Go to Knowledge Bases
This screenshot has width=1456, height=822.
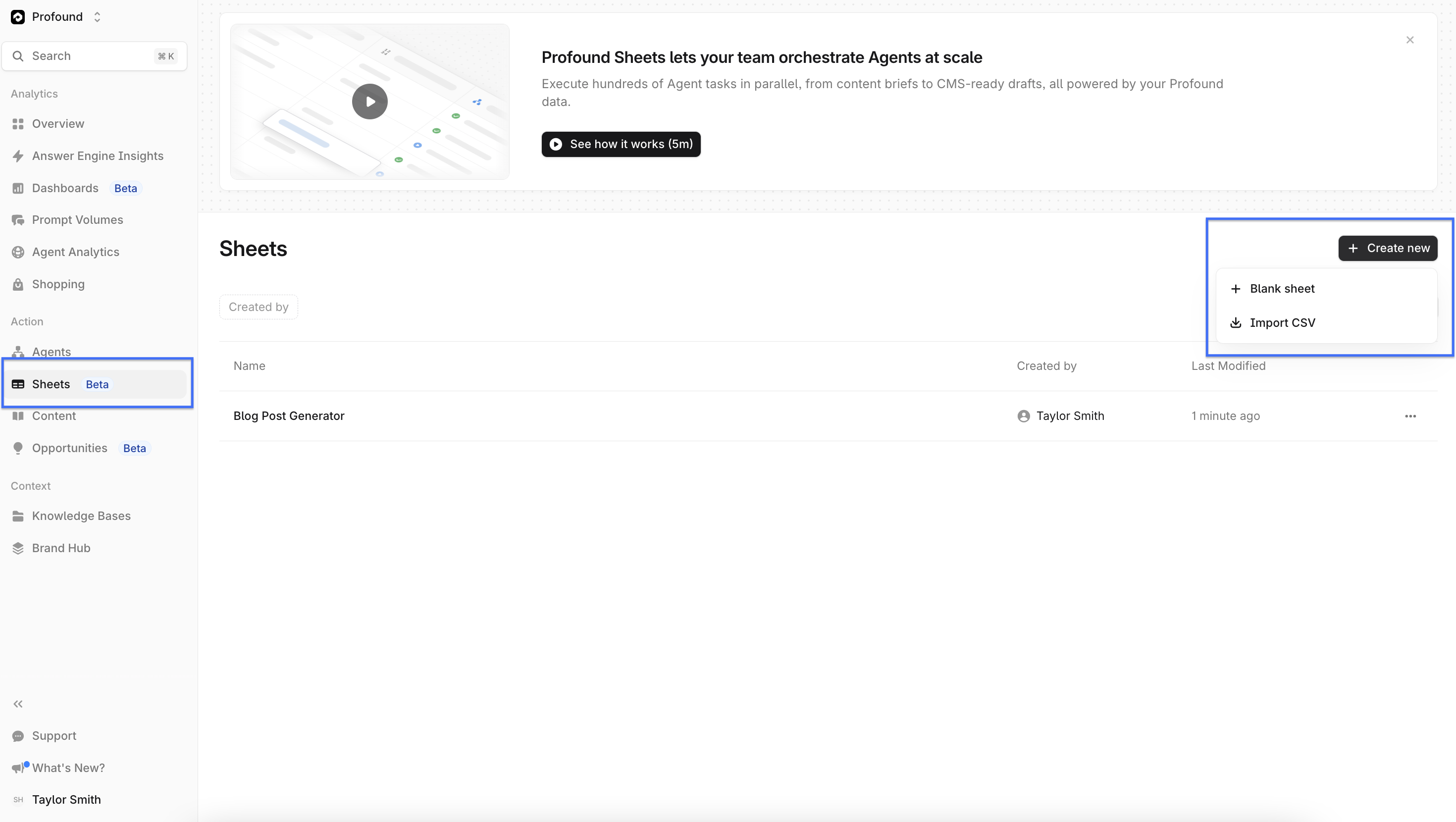81,516
